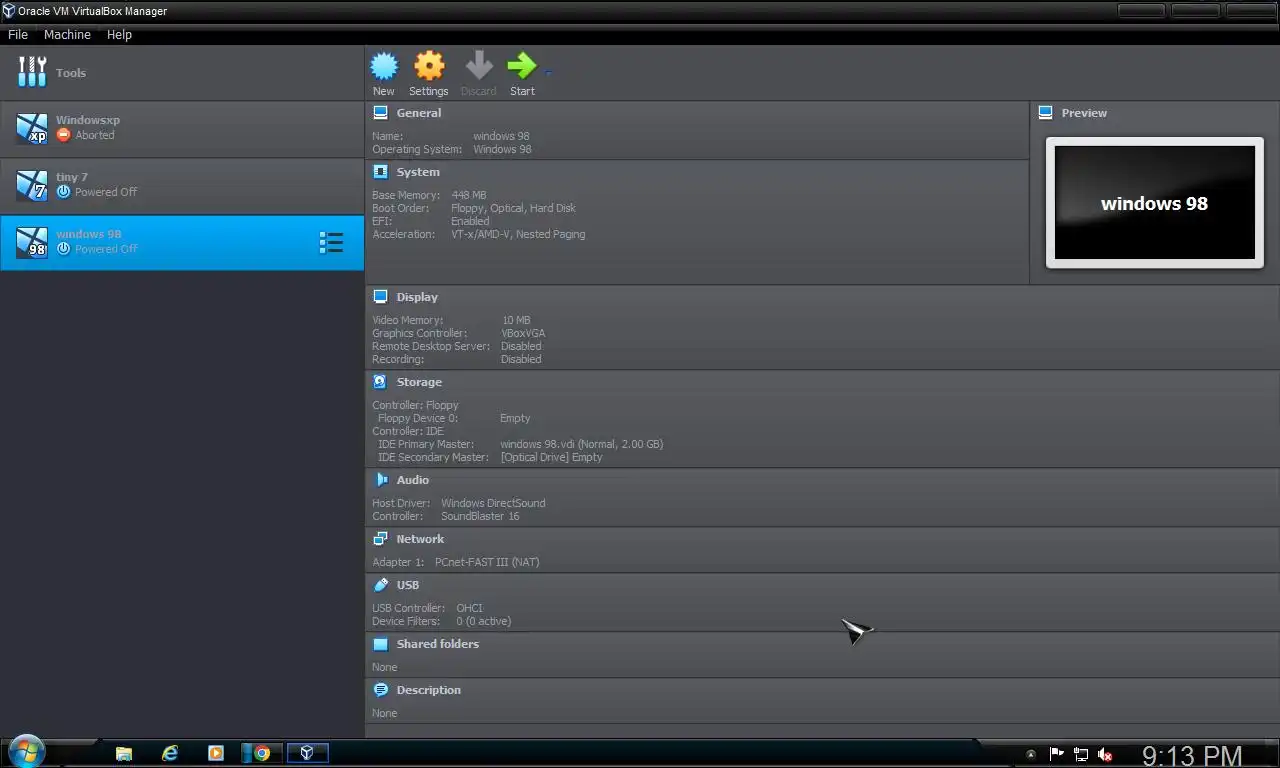Open the Tools entry in the sidebar

click(x=182, y=72)
